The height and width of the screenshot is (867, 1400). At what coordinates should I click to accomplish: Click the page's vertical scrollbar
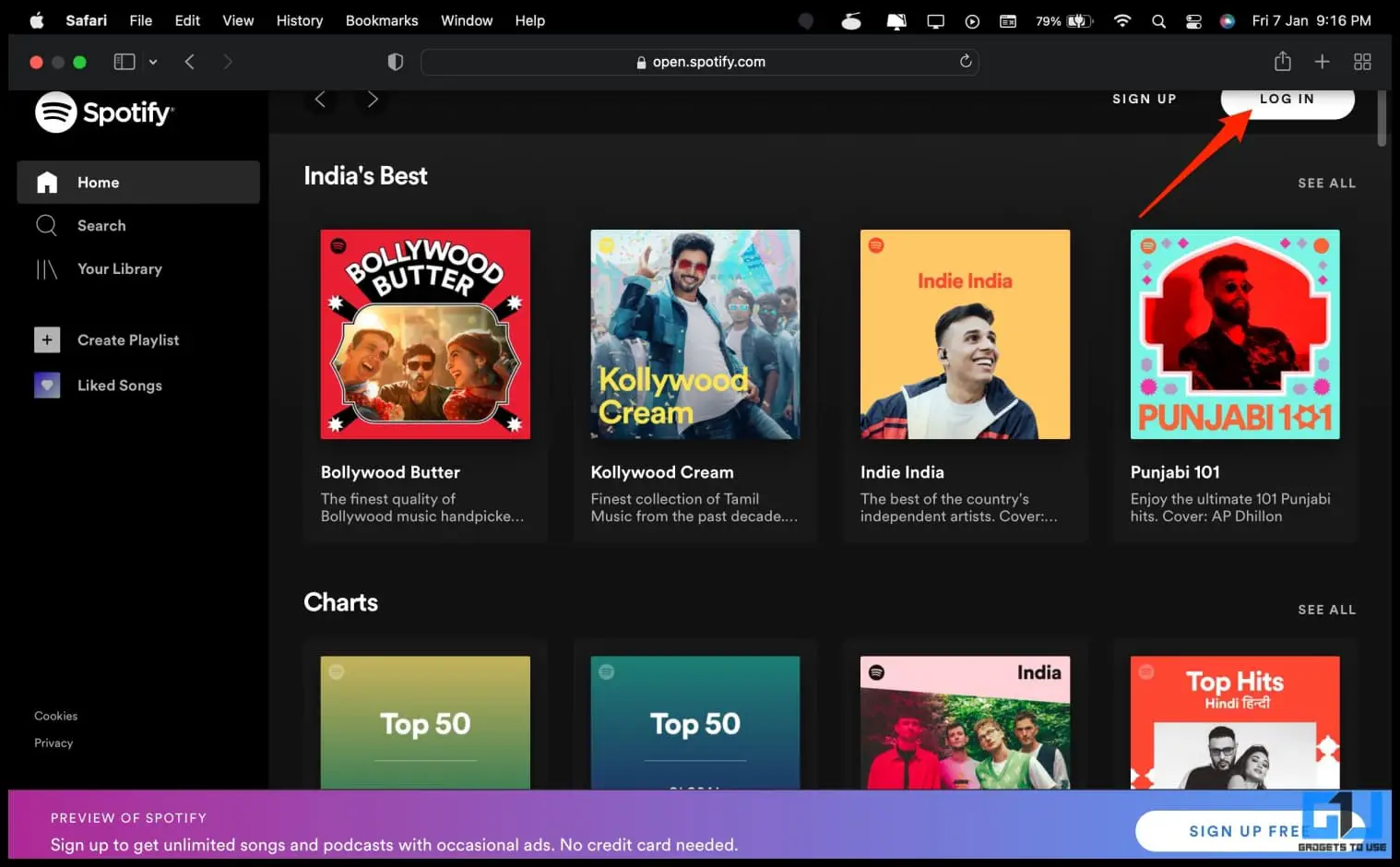click(x=1382, y=118)
